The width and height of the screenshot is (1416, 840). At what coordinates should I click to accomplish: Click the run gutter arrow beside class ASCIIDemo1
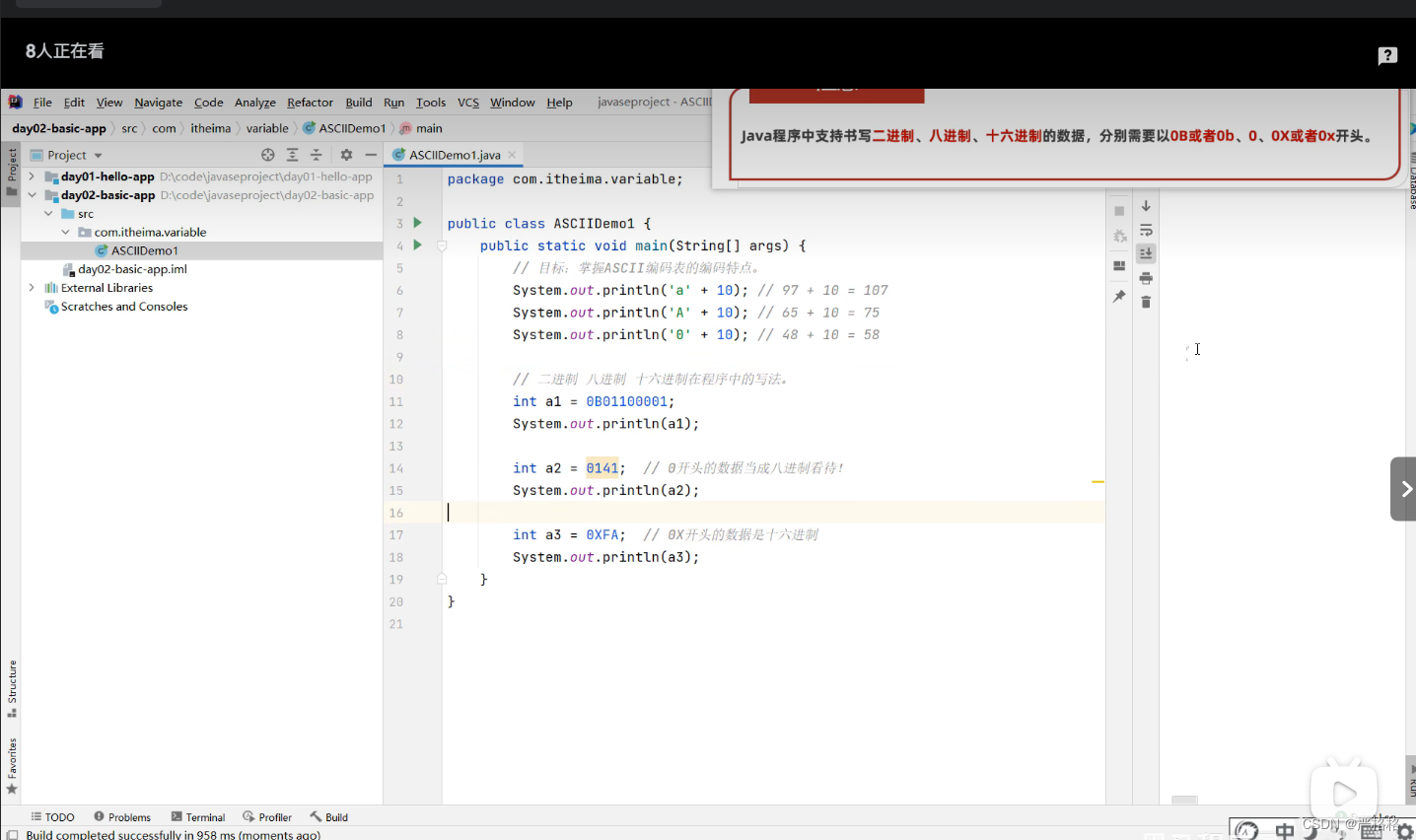point(417,223)
